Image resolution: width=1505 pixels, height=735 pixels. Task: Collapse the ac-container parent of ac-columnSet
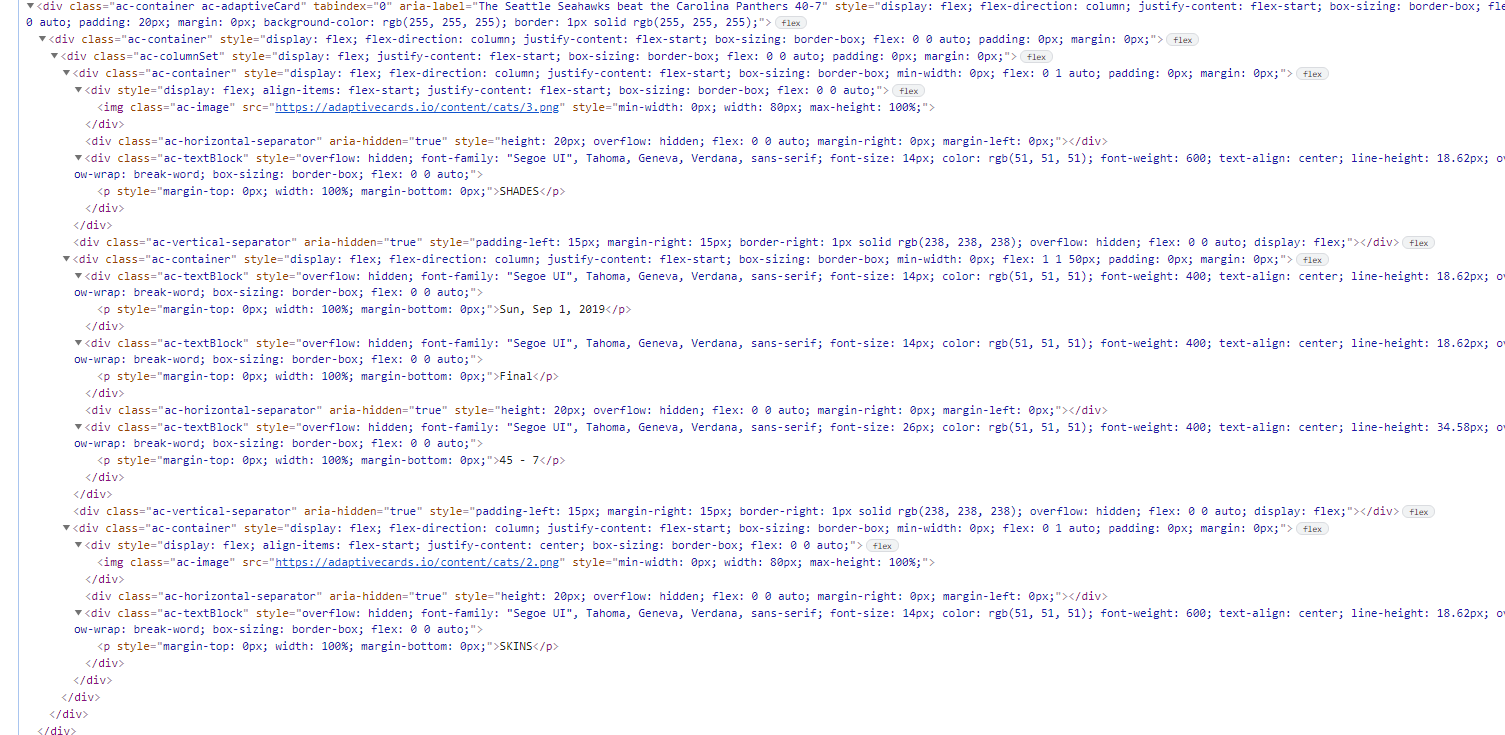(x=42, y=40)
